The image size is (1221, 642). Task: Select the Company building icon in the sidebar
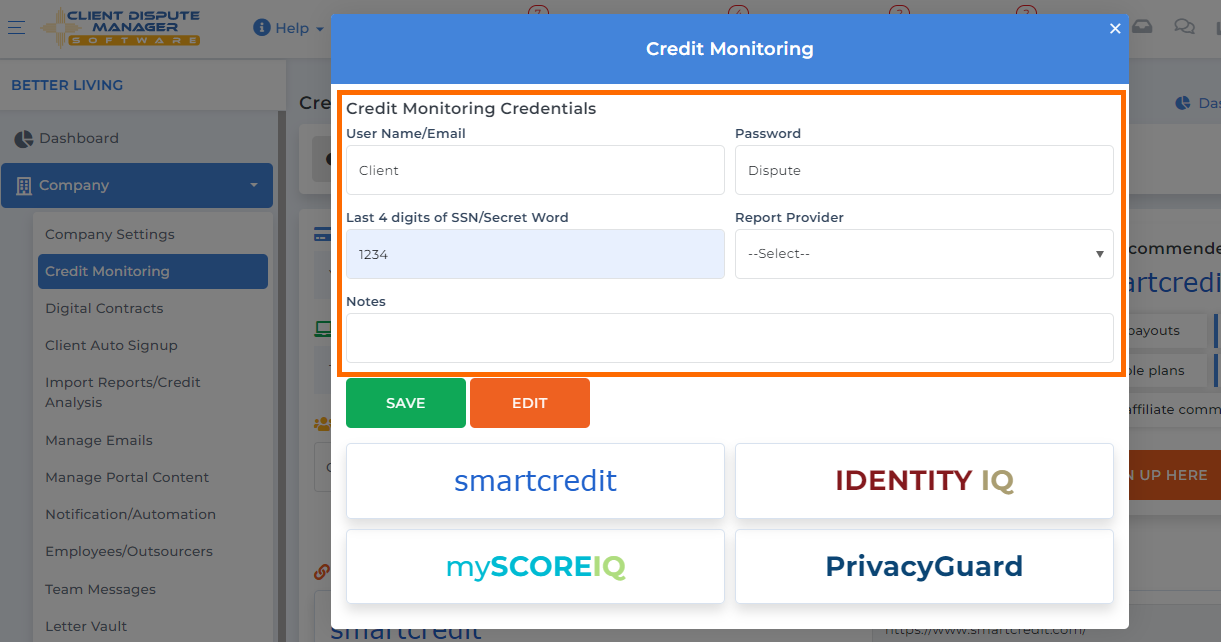pos(24,185)
